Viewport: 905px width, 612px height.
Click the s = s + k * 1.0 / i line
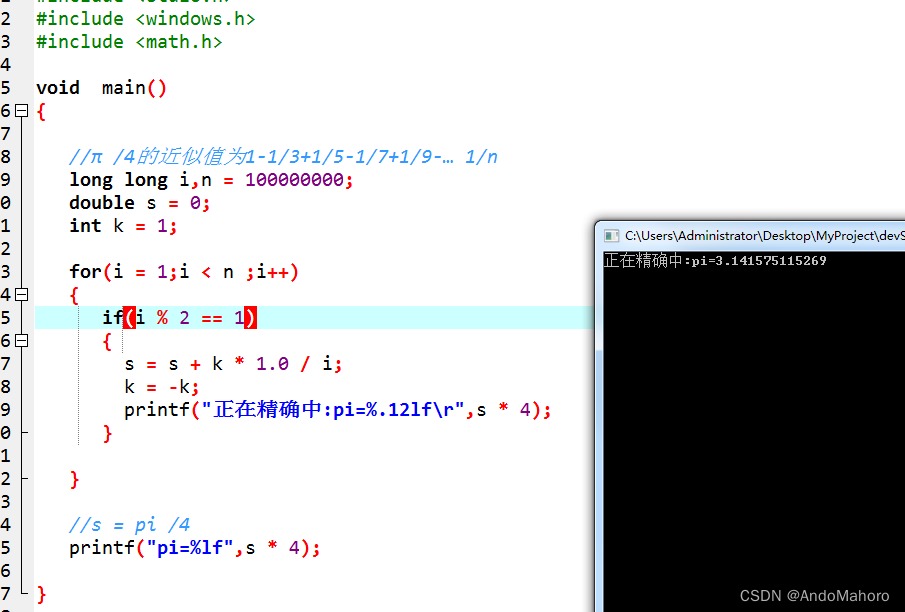tap(233, 364)
